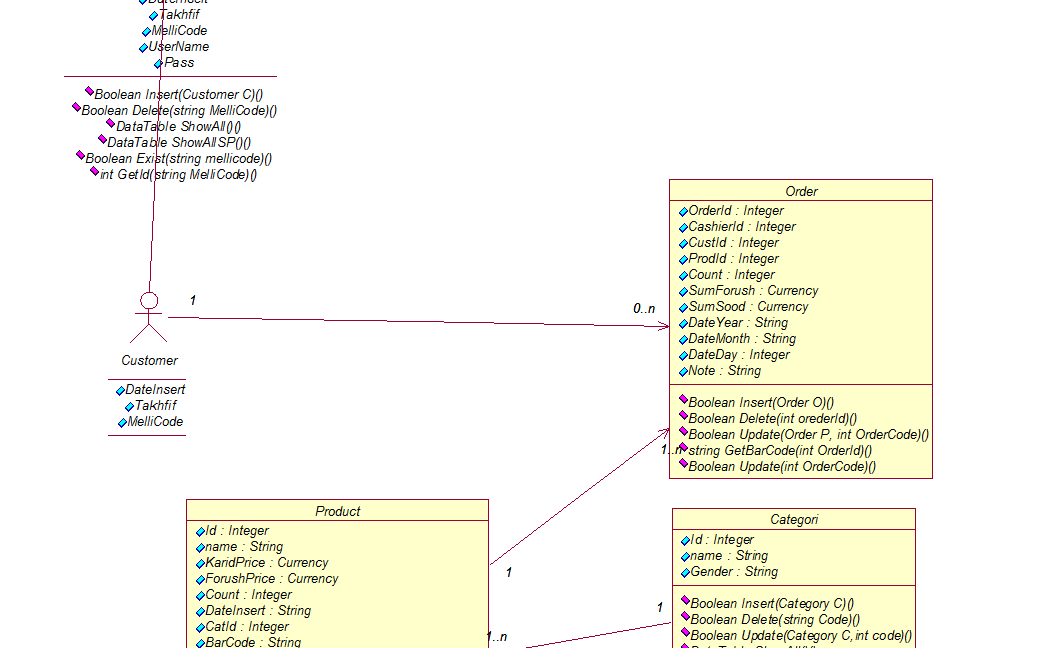Click the 0..n multiplicity label near Order
This screenshot has width=1044, height=648.
pyautogui.click(x=644, y=308)
